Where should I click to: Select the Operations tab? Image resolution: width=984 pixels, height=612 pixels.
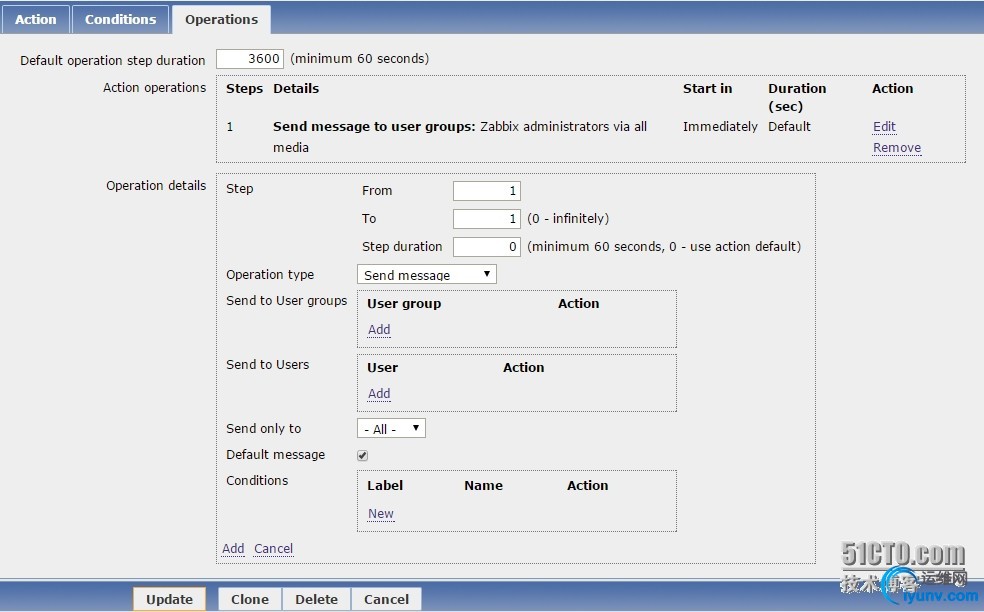[x=222, y=19]
